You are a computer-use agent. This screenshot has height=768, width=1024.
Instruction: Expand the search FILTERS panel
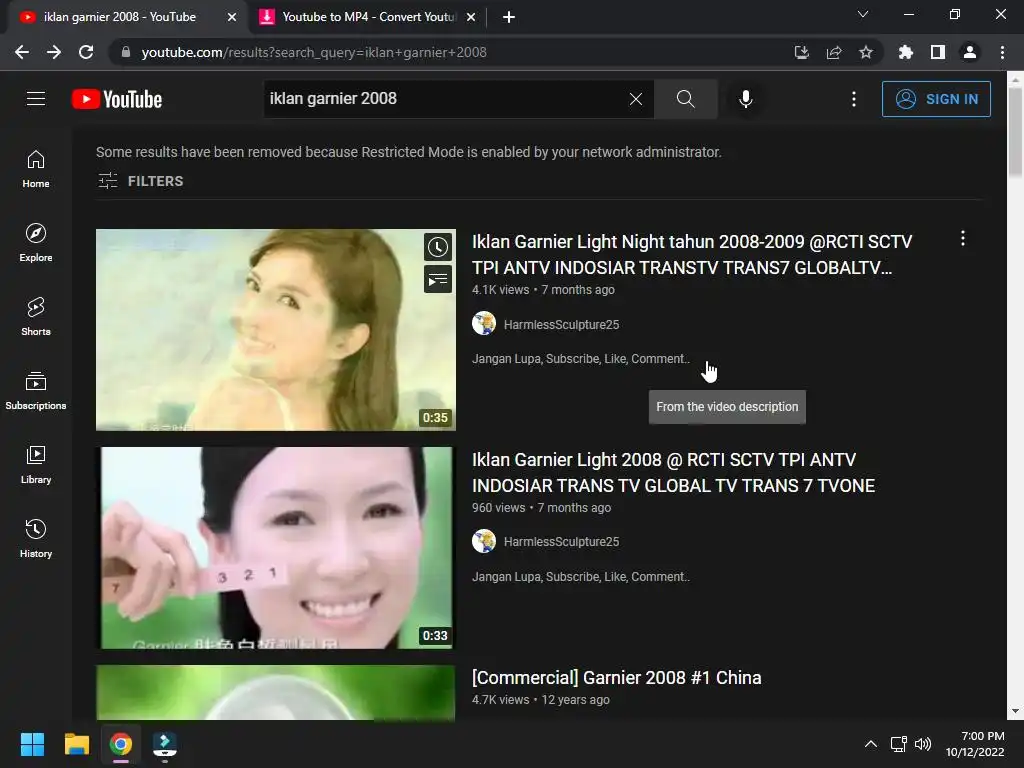tap(140, 181)
